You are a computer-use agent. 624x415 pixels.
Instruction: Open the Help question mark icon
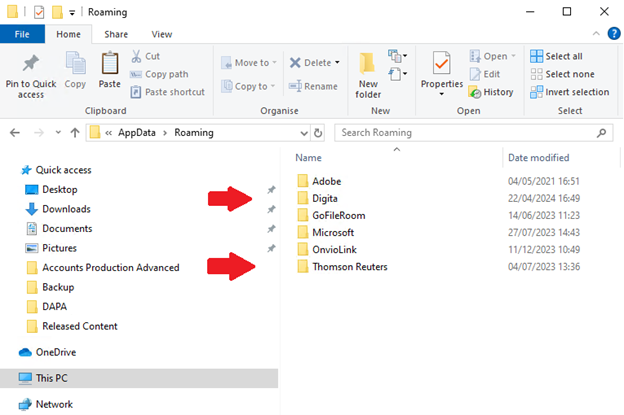(x=613, y=34)
